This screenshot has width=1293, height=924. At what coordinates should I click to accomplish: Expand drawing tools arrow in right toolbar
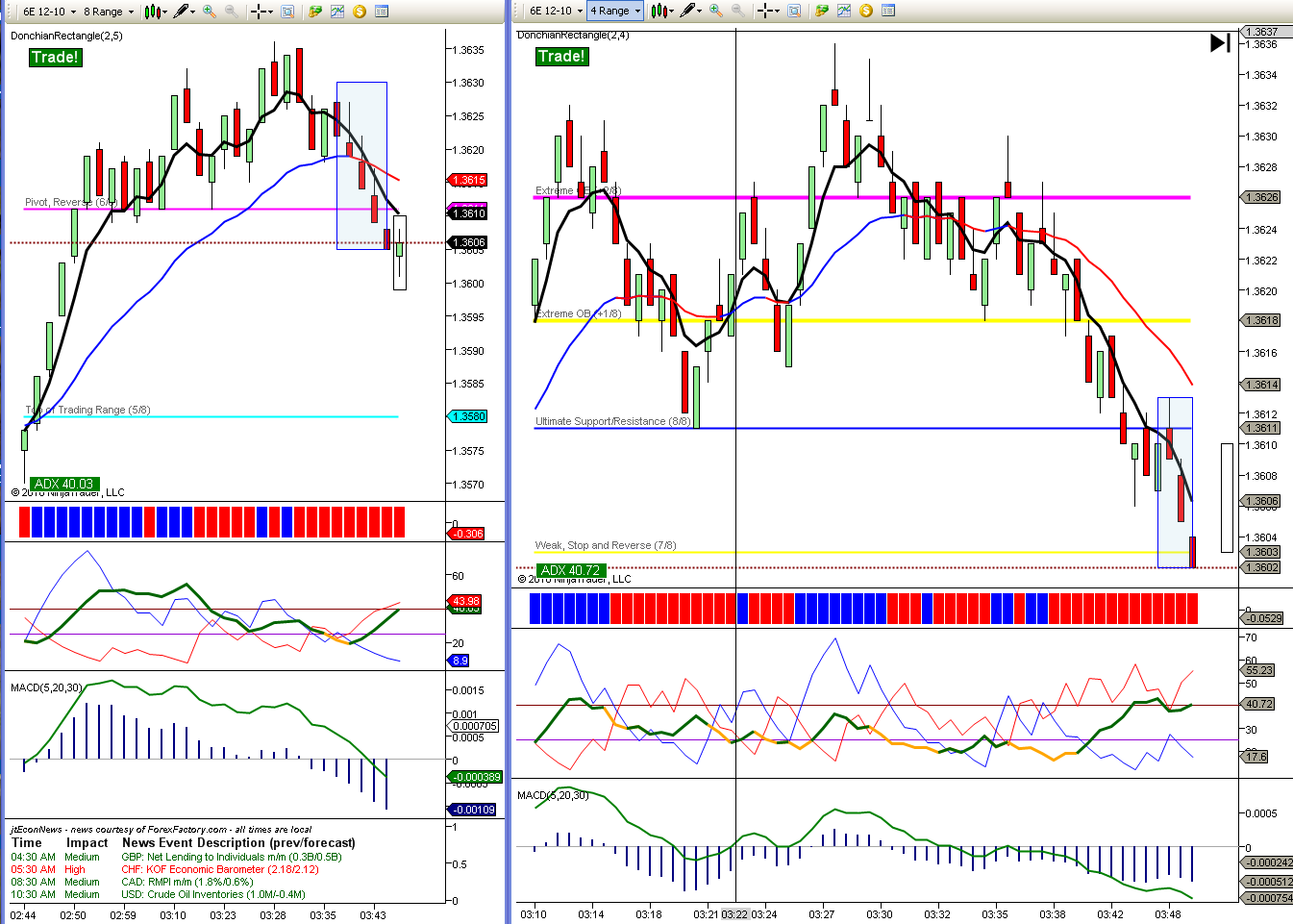click(x=699, y=11)
